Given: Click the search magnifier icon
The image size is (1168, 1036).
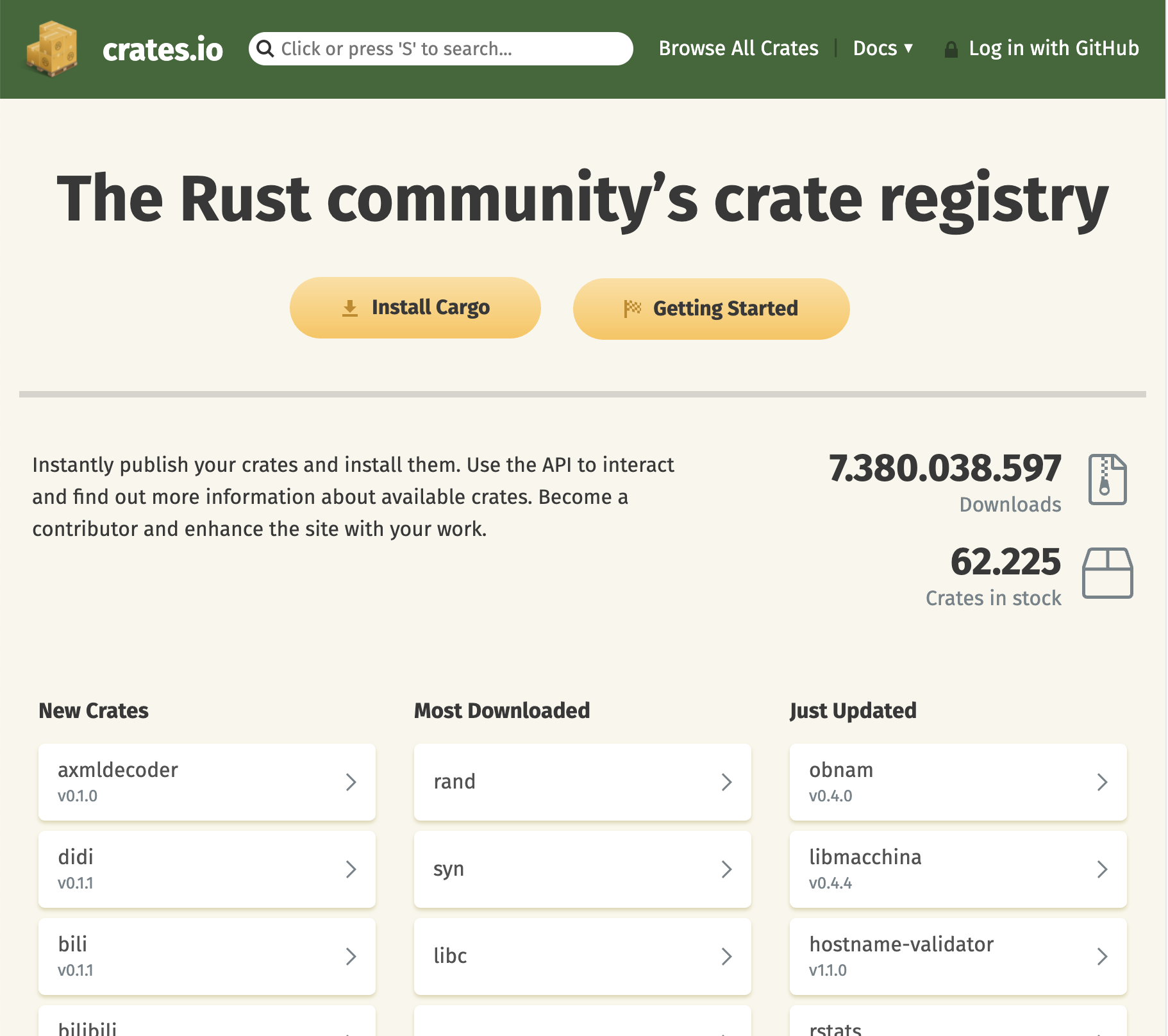Looking at the screenshot, I should pos(265,49).
